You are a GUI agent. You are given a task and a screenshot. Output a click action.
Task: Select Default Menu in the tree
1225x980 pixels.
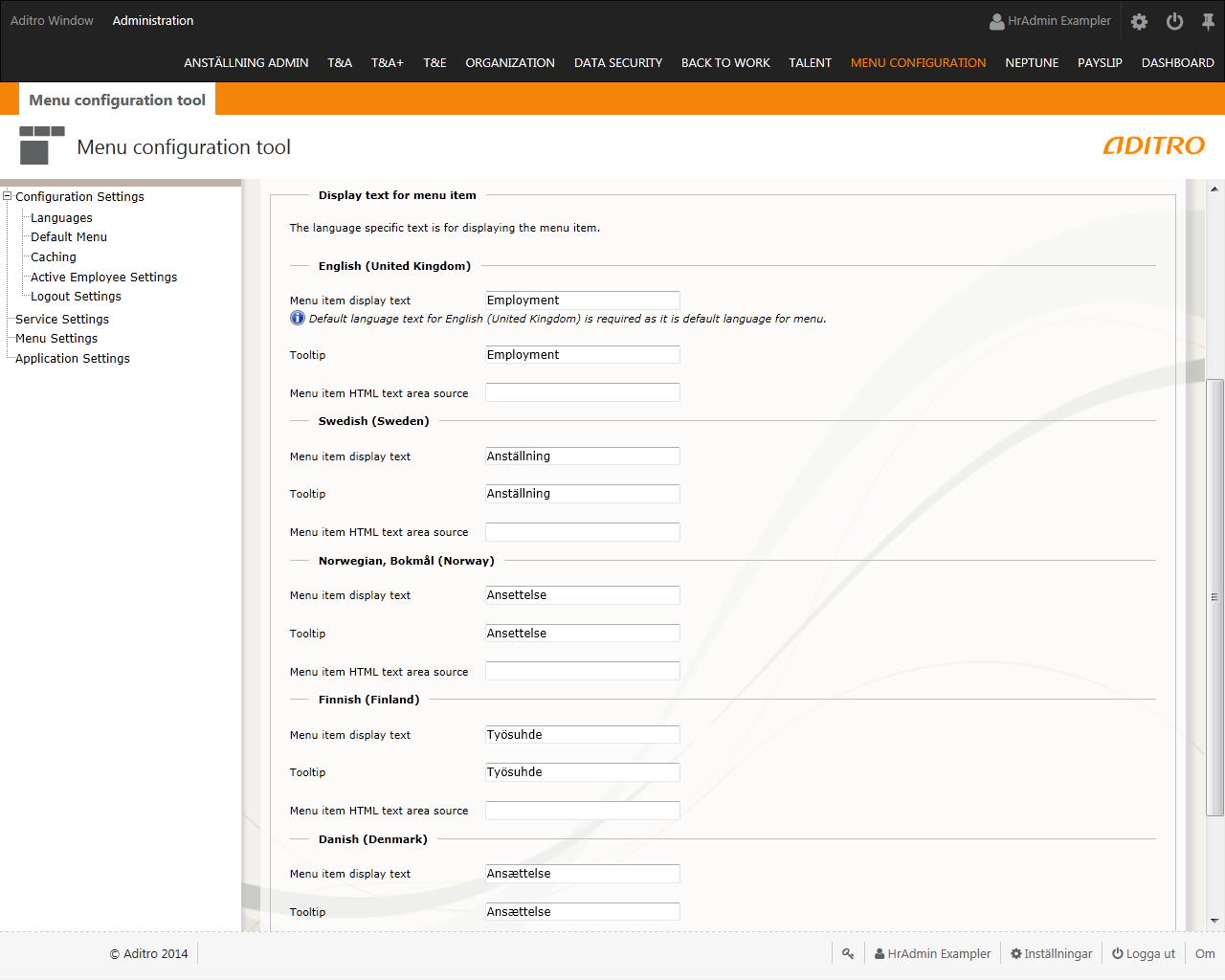69,237
